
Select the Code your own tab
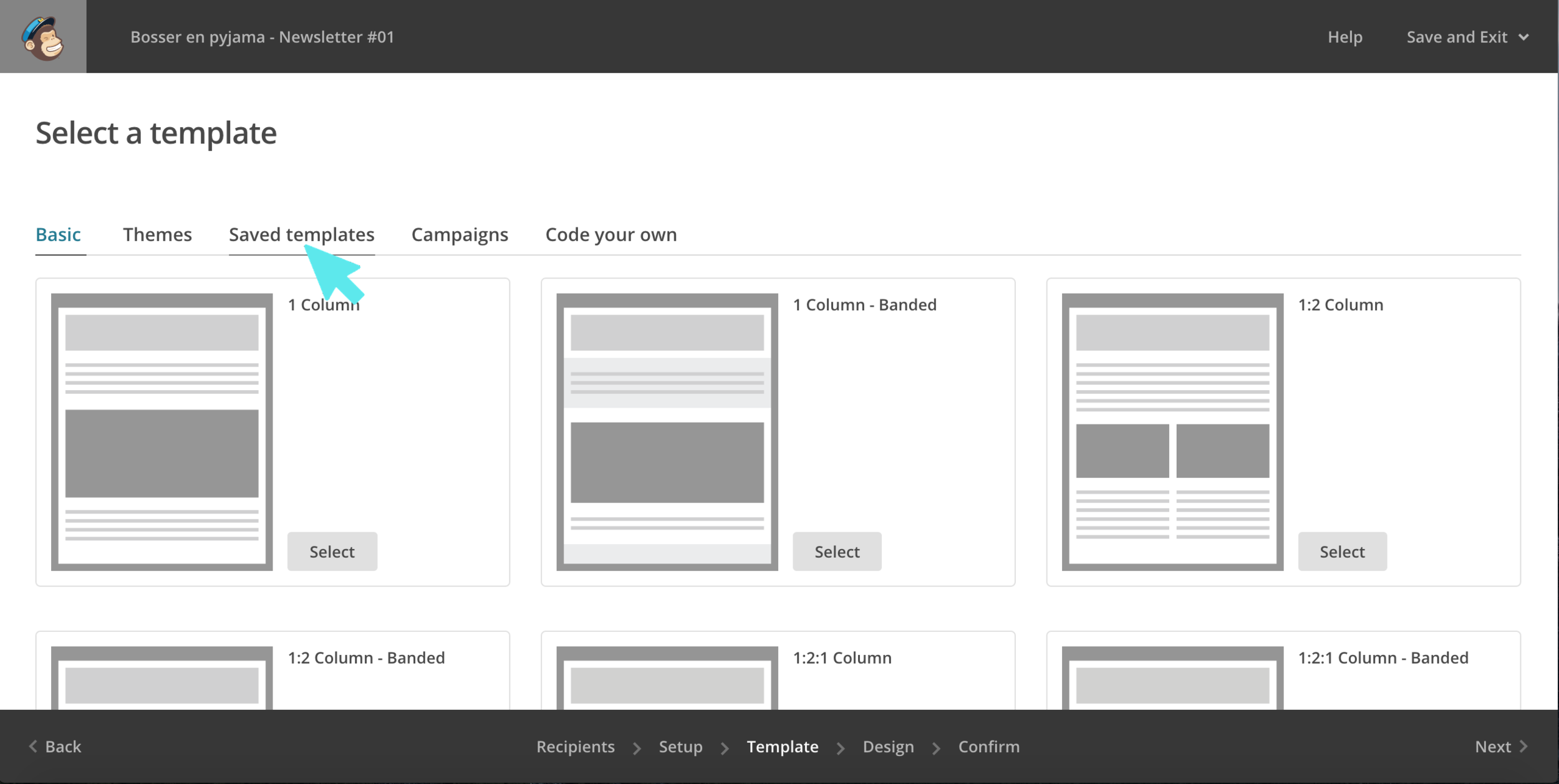point(611,235)
